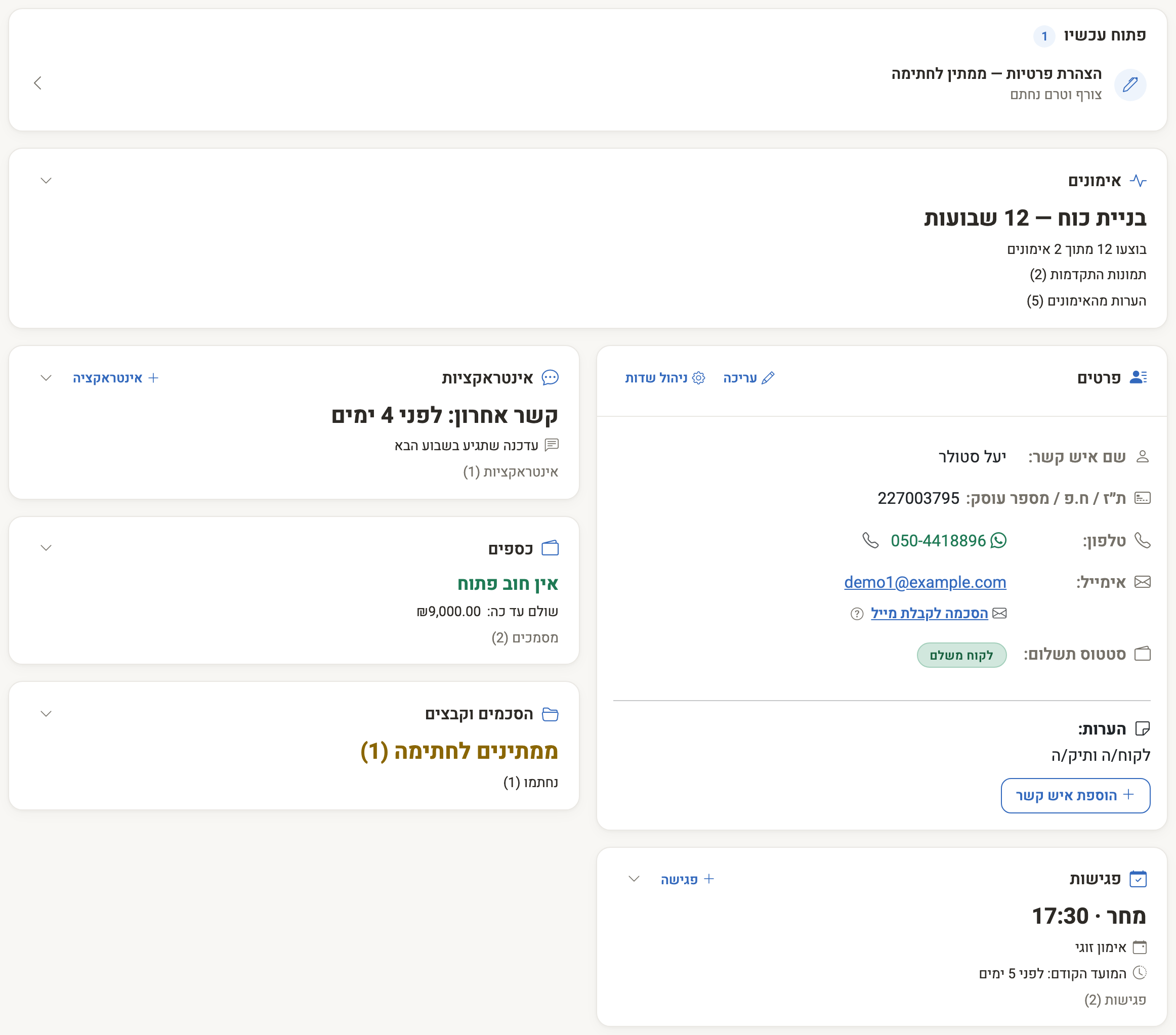Call phone number 050-4418896
Screen dimensions: 1176x1035
point(938,541)
